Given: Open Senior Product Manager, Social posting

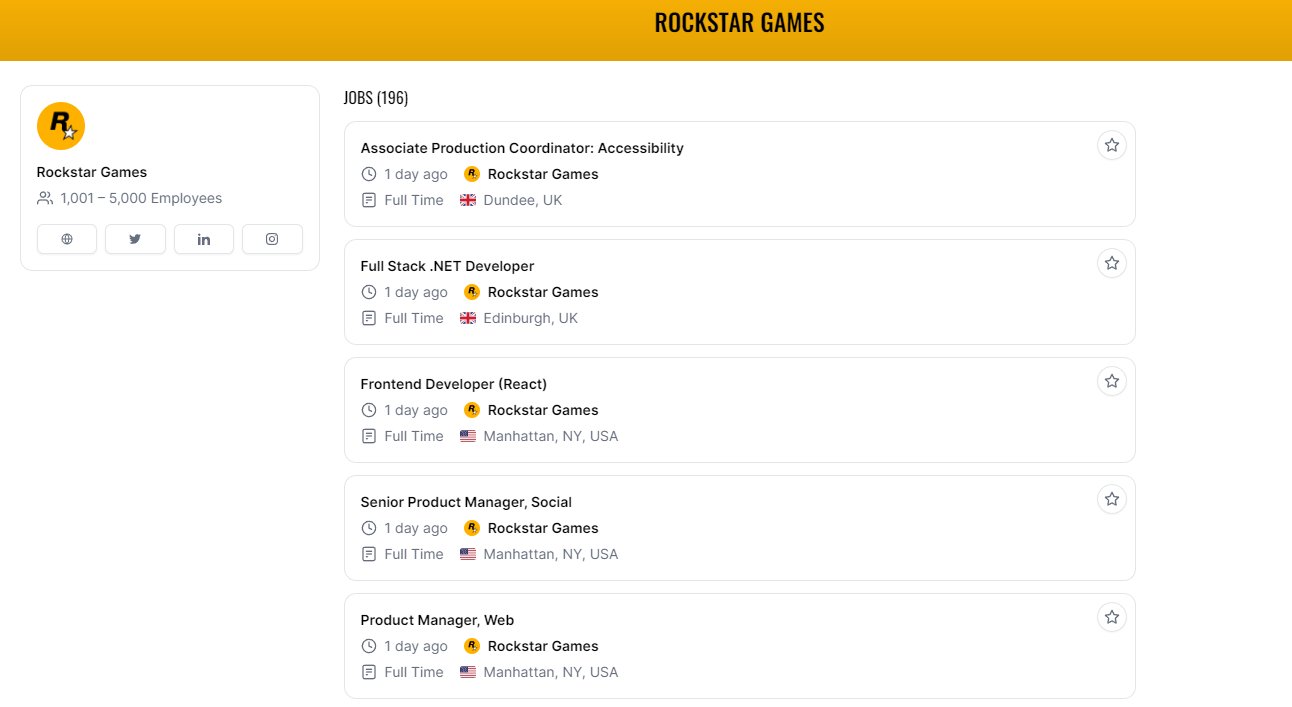Looking at the screenshot, I should [466, 502].
